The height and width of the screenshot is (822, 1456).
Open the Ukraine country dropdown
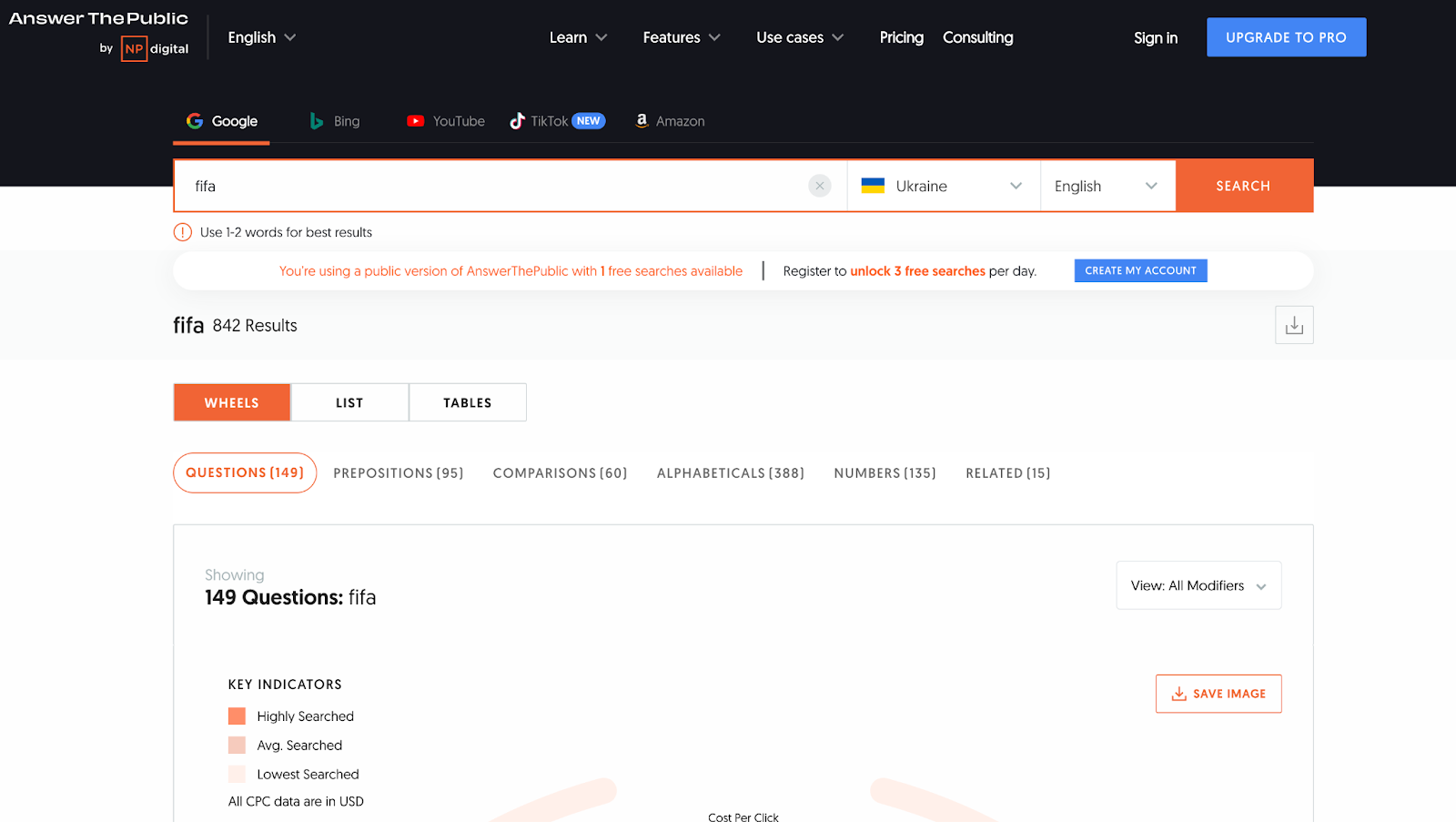tap(944, 186)
